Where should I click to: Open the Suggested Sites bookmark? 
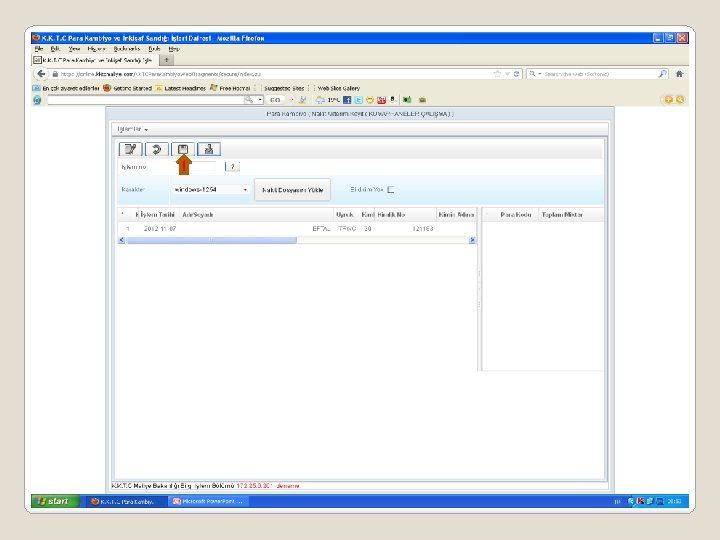point(284,88)
